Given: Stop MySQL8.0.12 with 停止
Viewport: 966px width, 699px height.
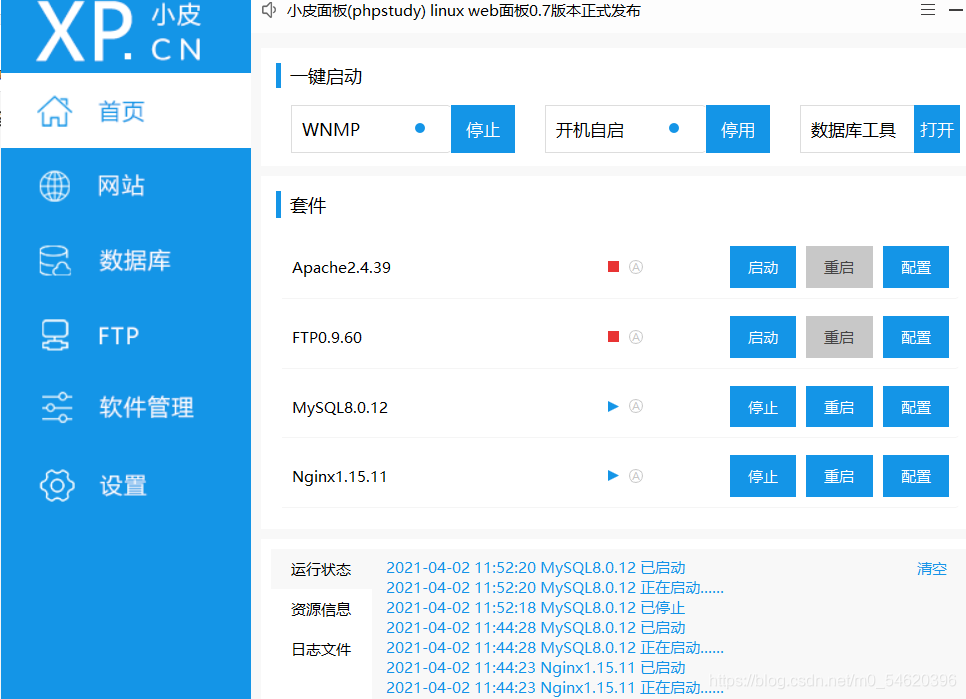Looking at the screenshot, I should pyautogui.click(x=763, y=406).
